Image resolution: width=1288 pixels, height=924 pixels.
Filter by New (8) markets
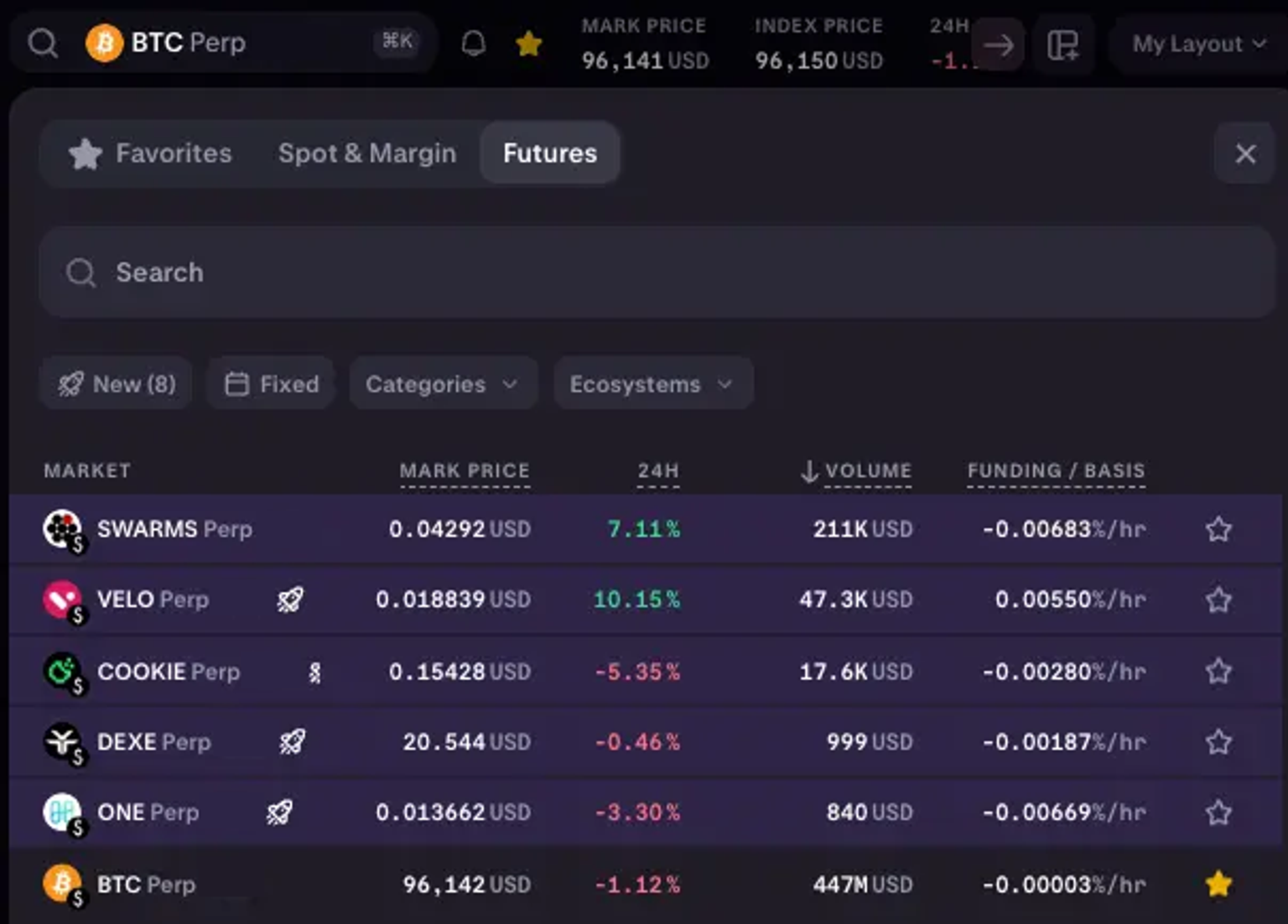(x=117, y=384)
